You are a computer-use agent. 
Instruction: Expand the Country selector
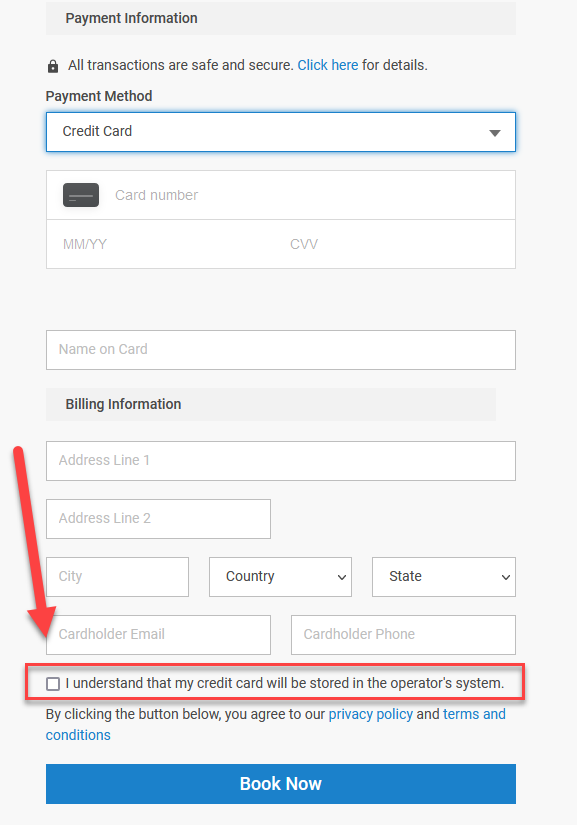click(x=280, y=577)
